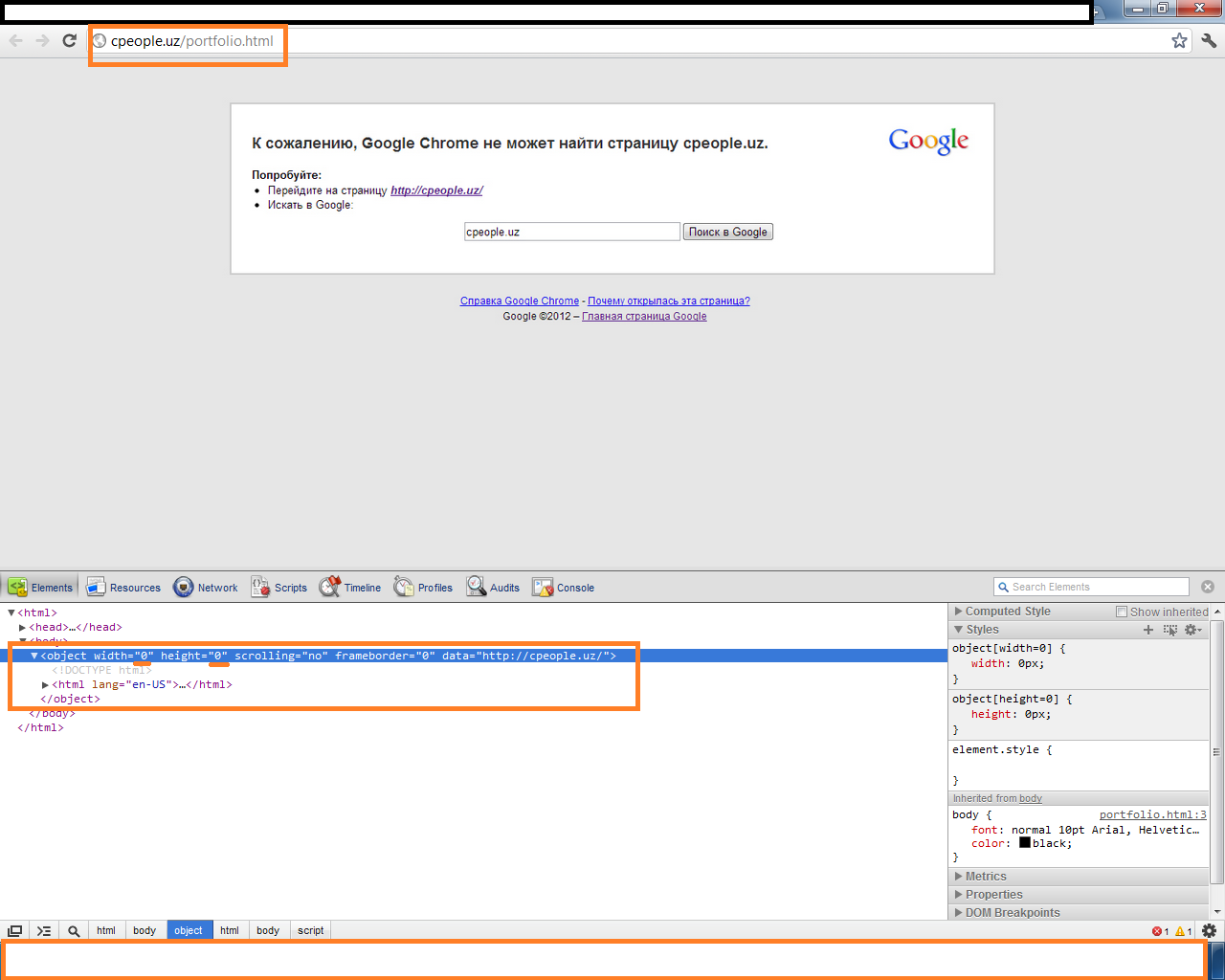The image size is (1225, 980).
Task: Reload the cpeople.uz page
Action: pyautogui.click(x=69, y=40)
